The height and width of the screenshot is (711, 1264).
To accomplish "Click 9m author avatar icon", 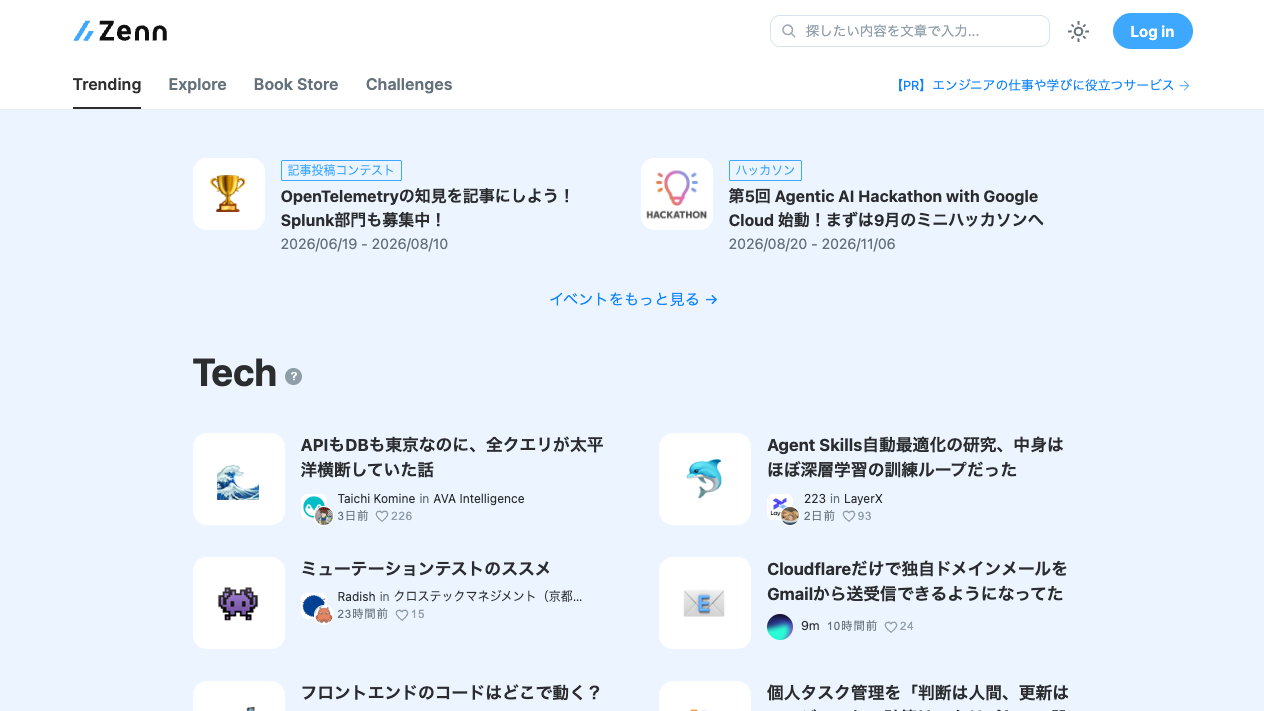I will point(780,627).
